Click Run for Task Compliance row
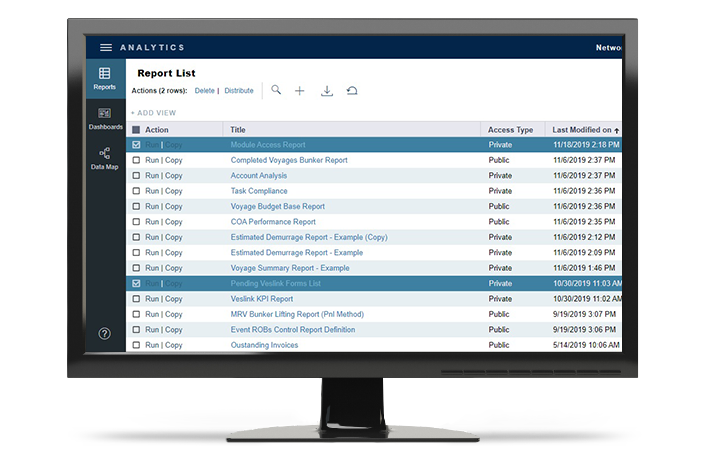The image size is (706, 466). click(x=152, y=191)
